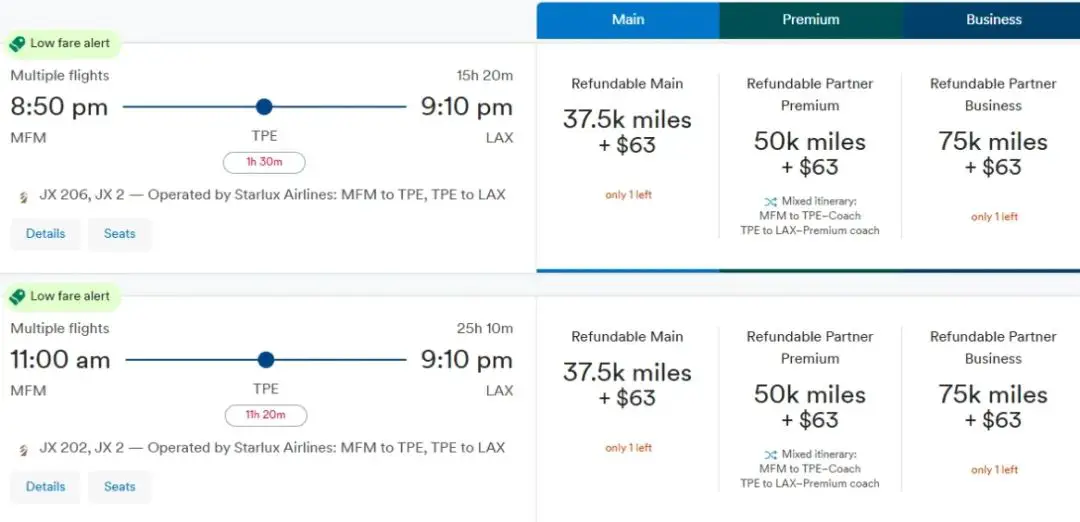Click the mixed itinerary shuffle icon for the 11:00 am flight
Viewport: 1080px width, 522px height.
770,455
